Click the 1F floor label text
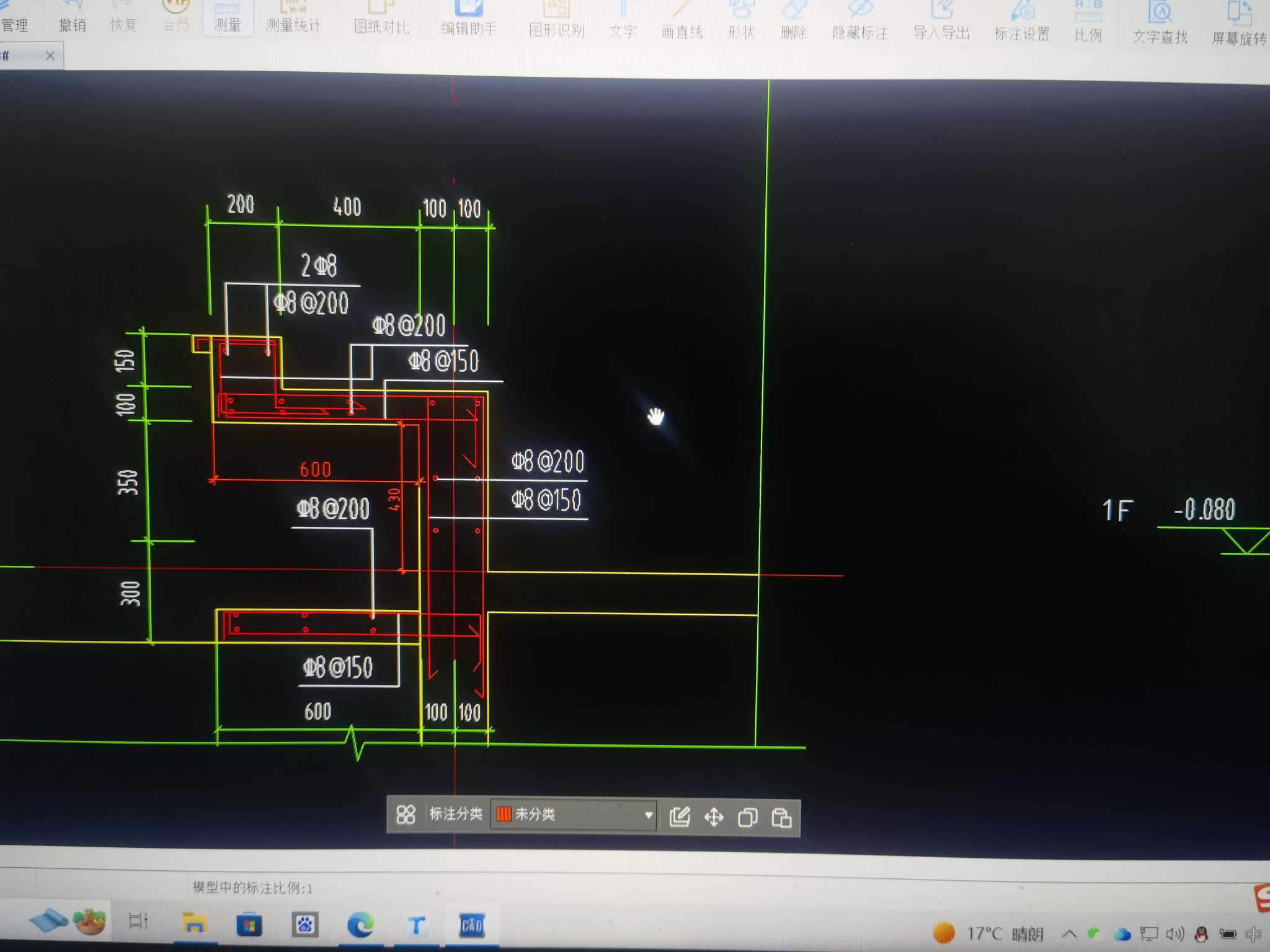 [x=1117, y=511]
